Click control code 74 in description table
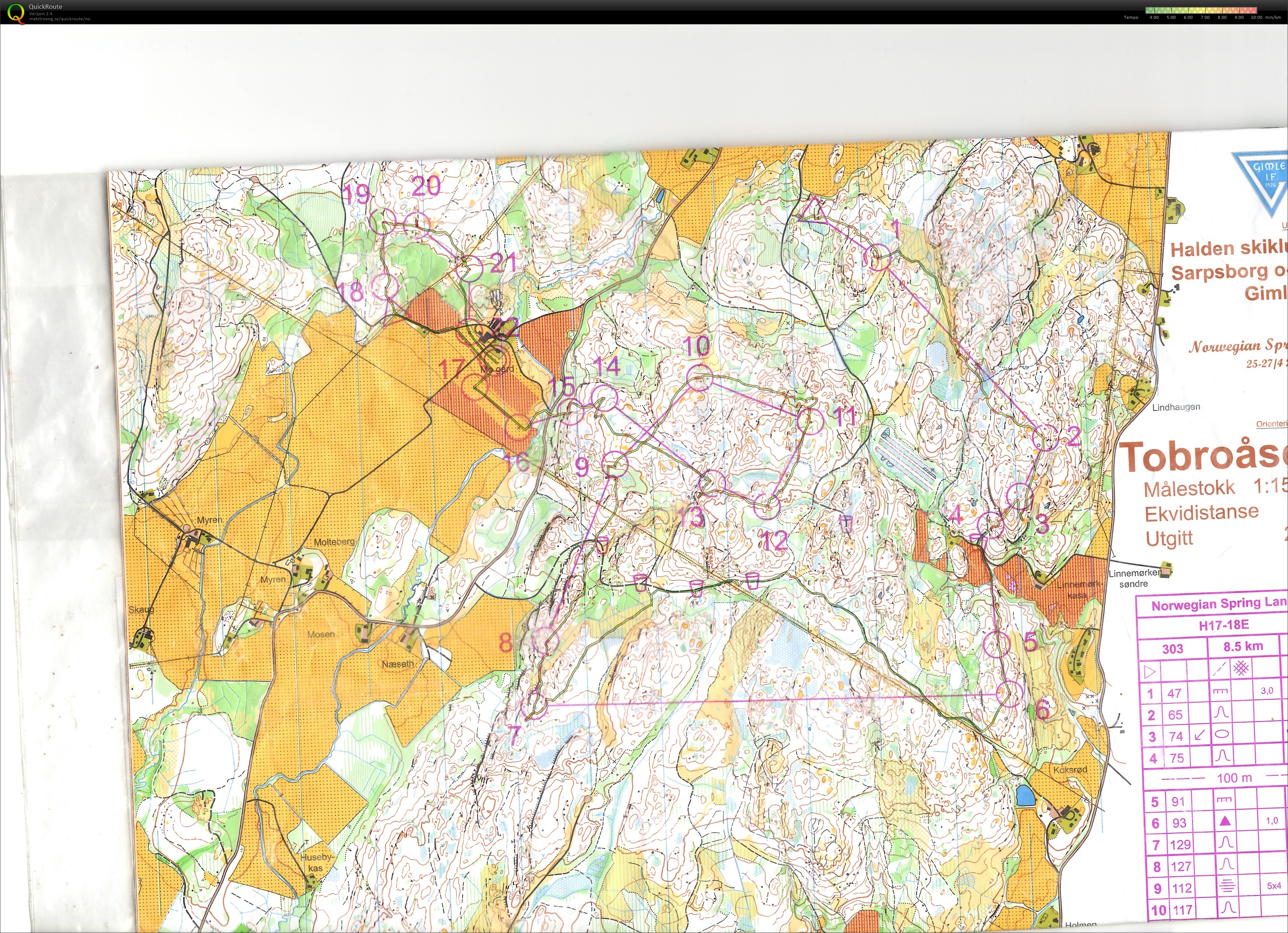Image resolution: width=1288 pixels, height=933 pixels. pos(1176,737)
